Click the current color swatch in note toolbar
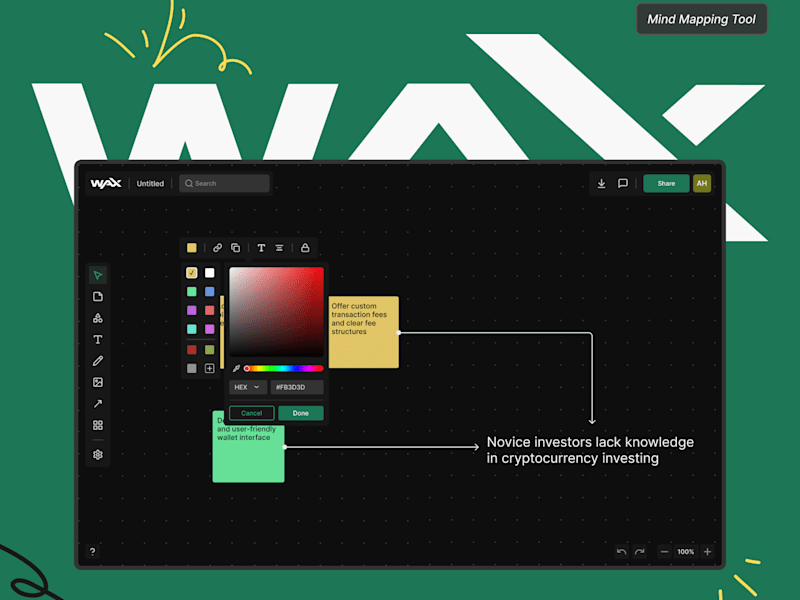Viewport: 800px width, 600px height. click(x=192, y=248)
